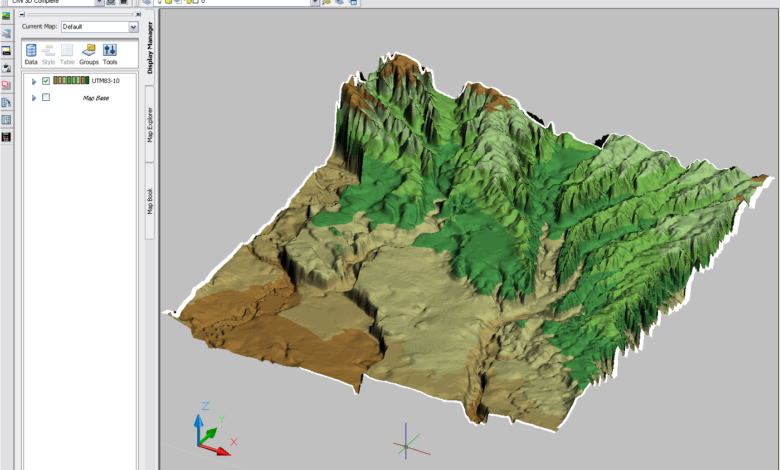
Task: Select the Display Manager tab
Action: 150,50
